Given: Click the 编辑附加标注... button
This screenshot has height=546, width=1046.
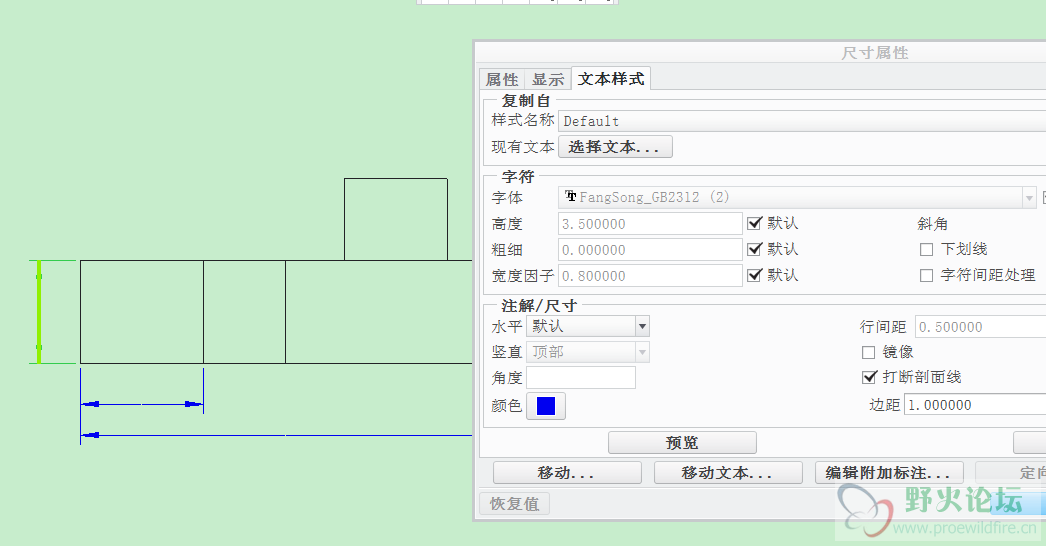Looking at the screenshot, I should click(889, 473).
